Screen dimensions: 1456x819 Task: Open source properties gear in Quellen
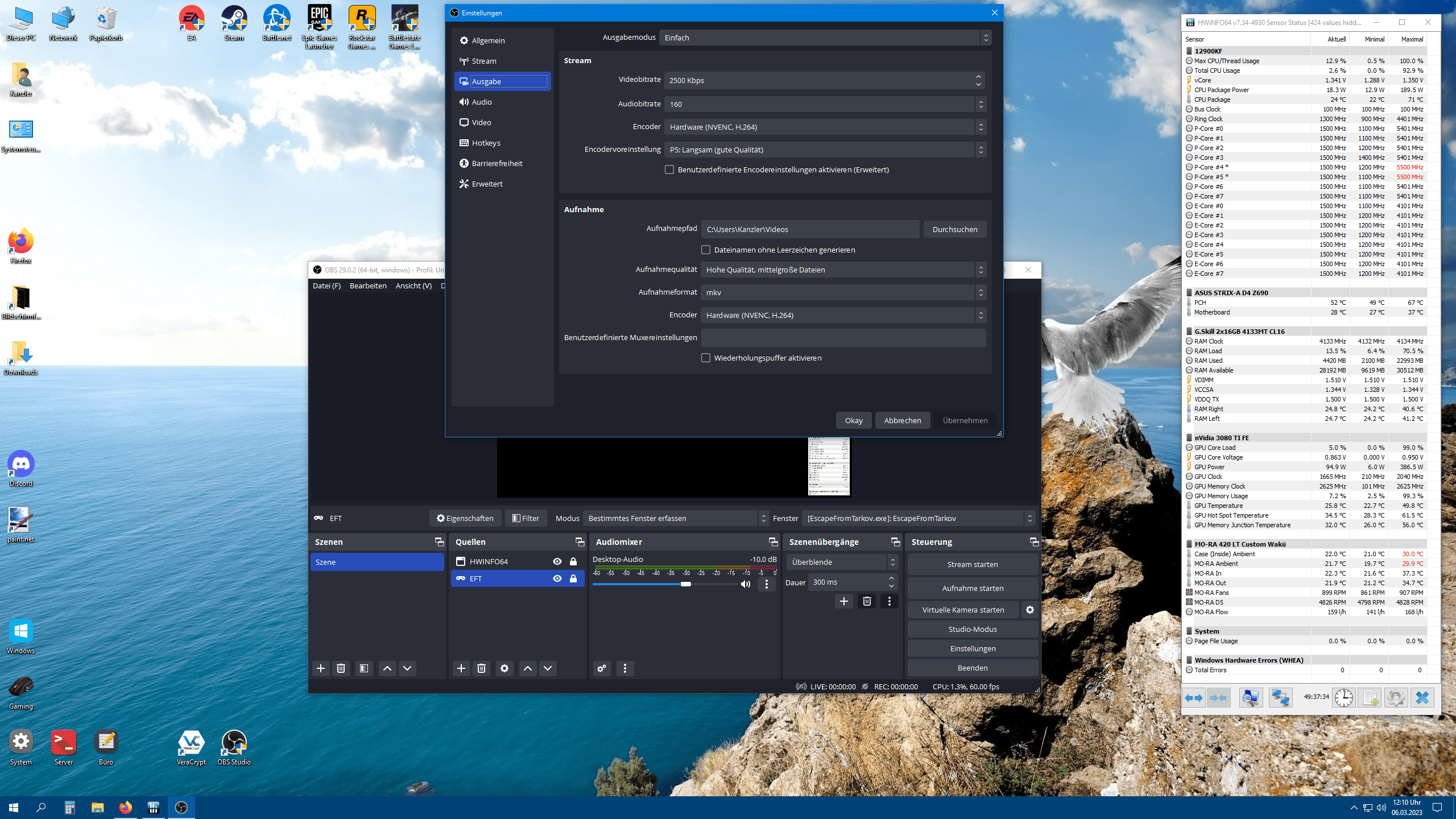[x=504, y=668]
